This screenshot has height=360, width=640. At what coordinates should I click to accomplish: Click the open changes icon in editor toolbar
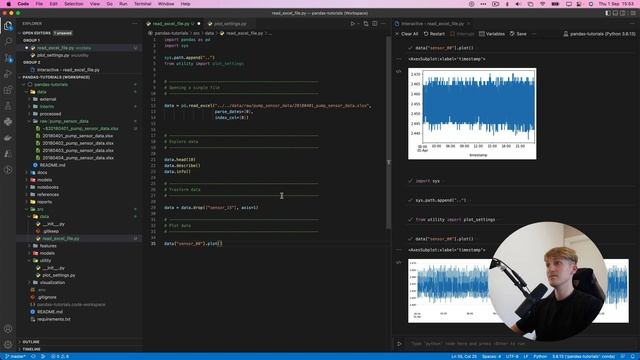click(366, 24)
